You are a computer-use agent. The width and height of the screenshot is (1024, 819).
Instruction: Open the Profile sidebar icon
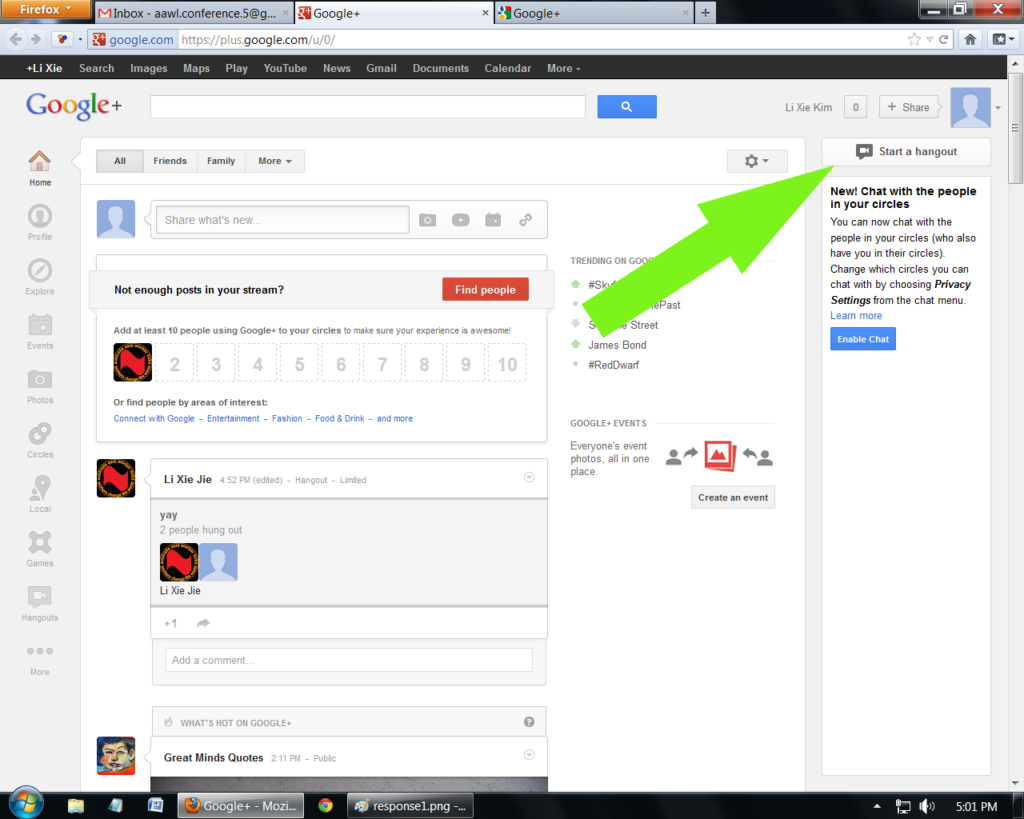coord(40,216)
